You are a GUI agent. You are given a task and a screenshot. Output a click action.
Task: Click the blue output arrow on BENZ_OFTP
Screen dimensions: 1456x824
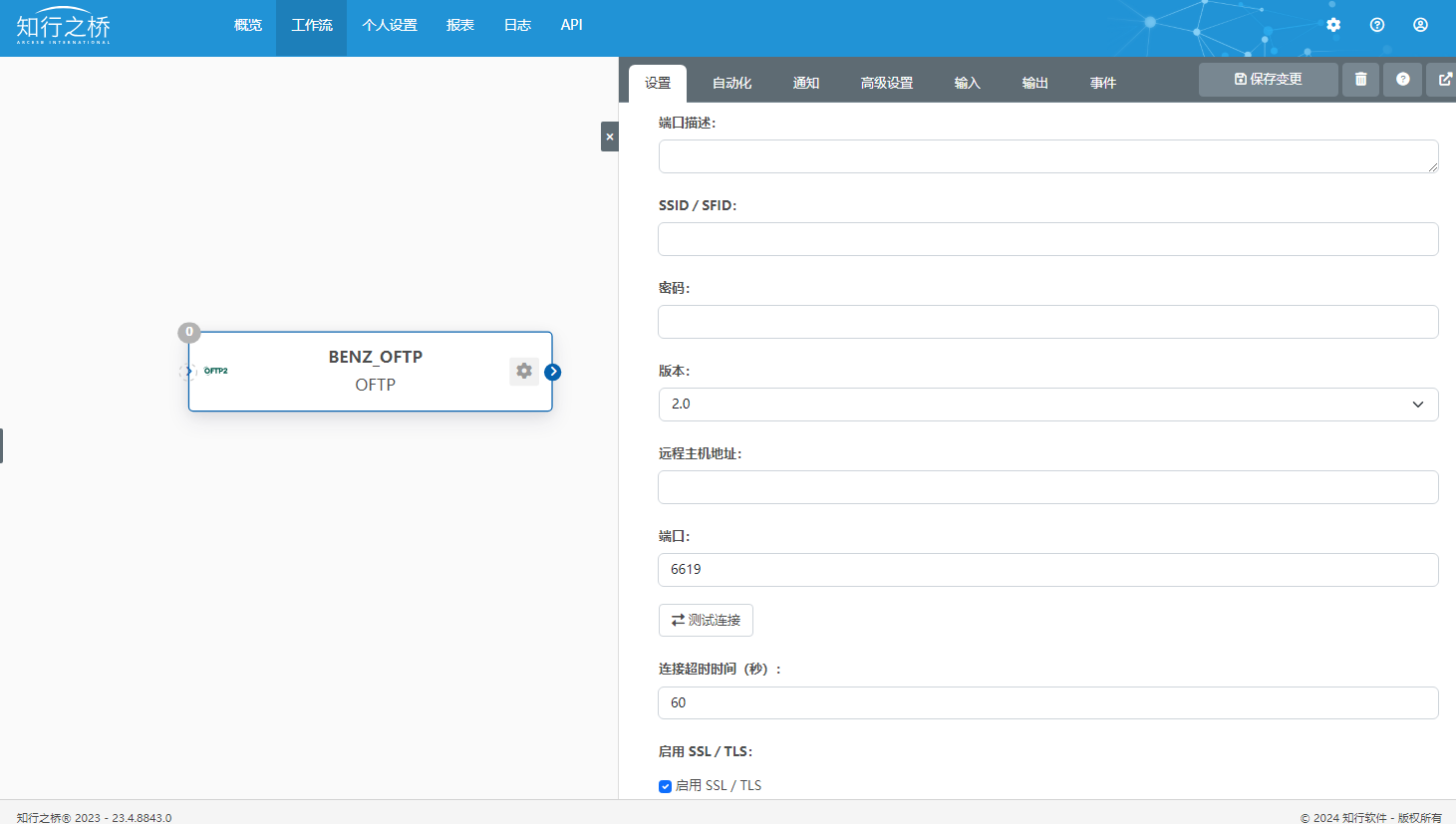[553, 372]
